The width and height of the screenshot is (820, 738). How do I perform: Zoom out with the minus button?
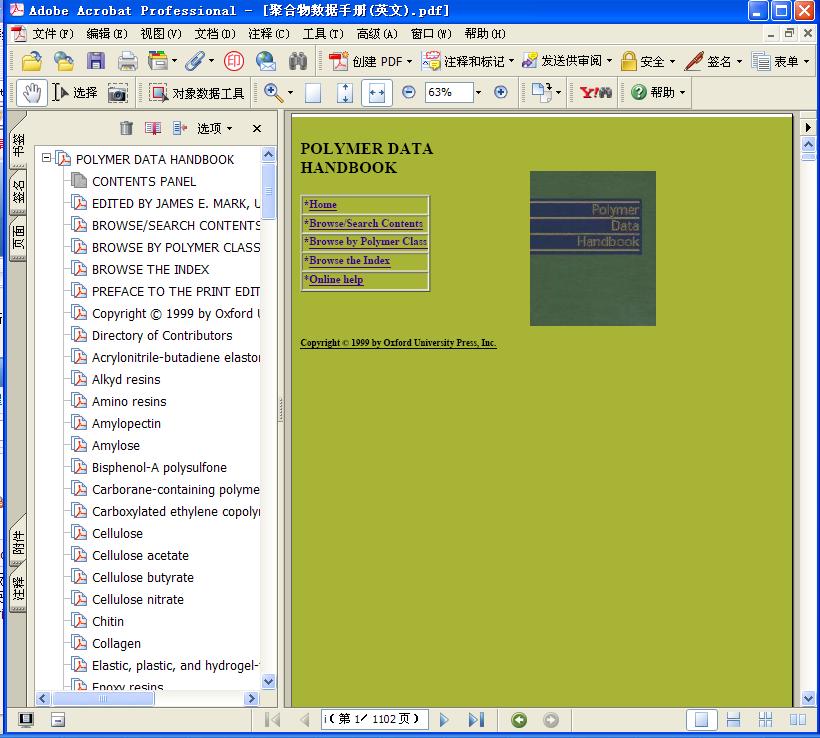408,93
